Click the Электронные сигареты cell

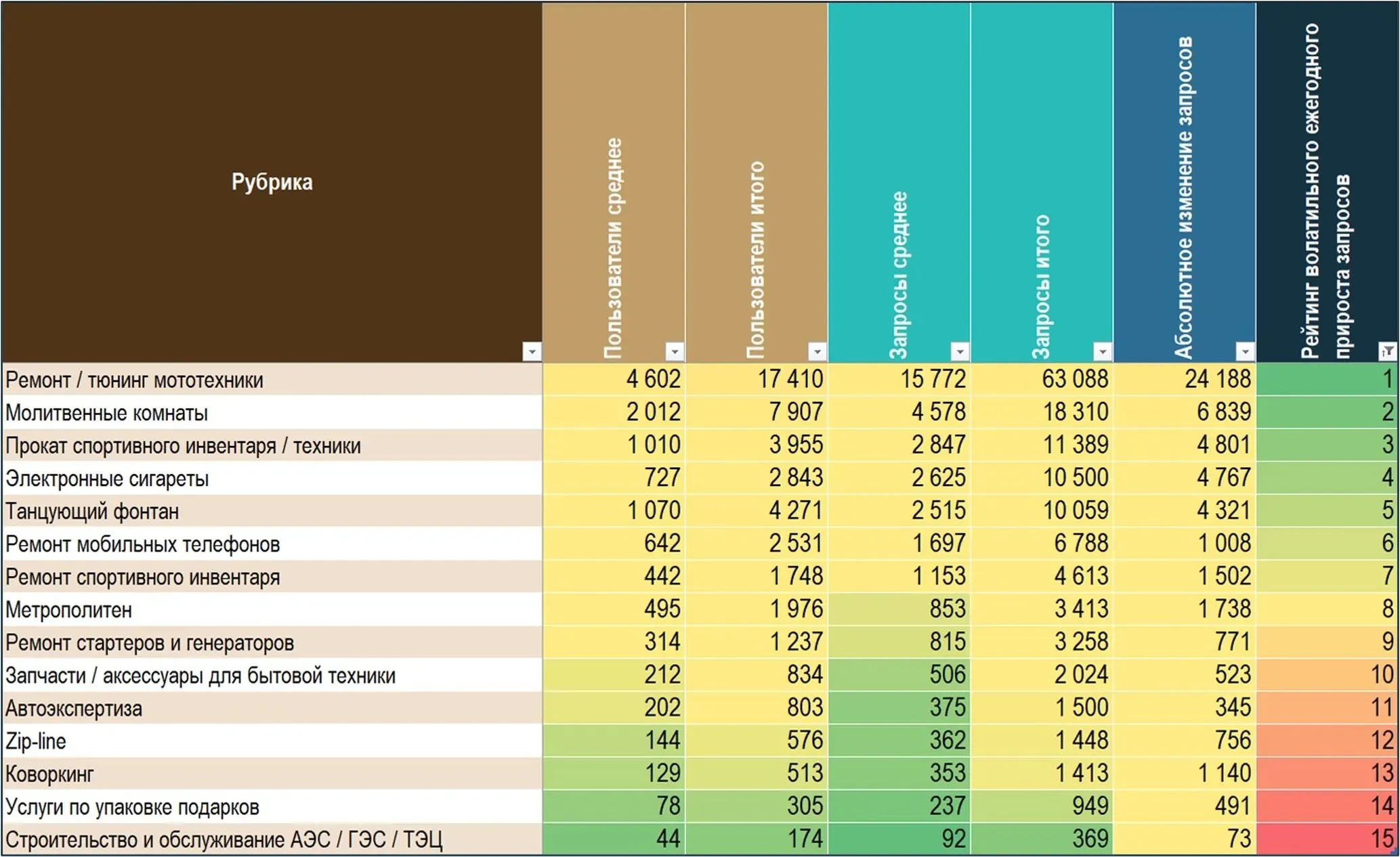[272, 478]
